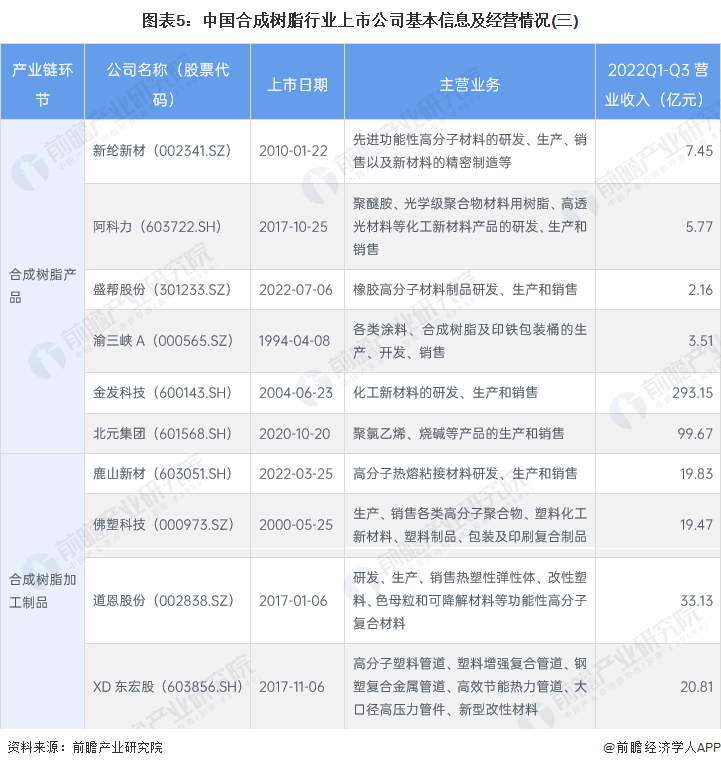This screenshot has width=721, height=768.
Task: Click listing date 2010-01-22
Action: [293, 151]
